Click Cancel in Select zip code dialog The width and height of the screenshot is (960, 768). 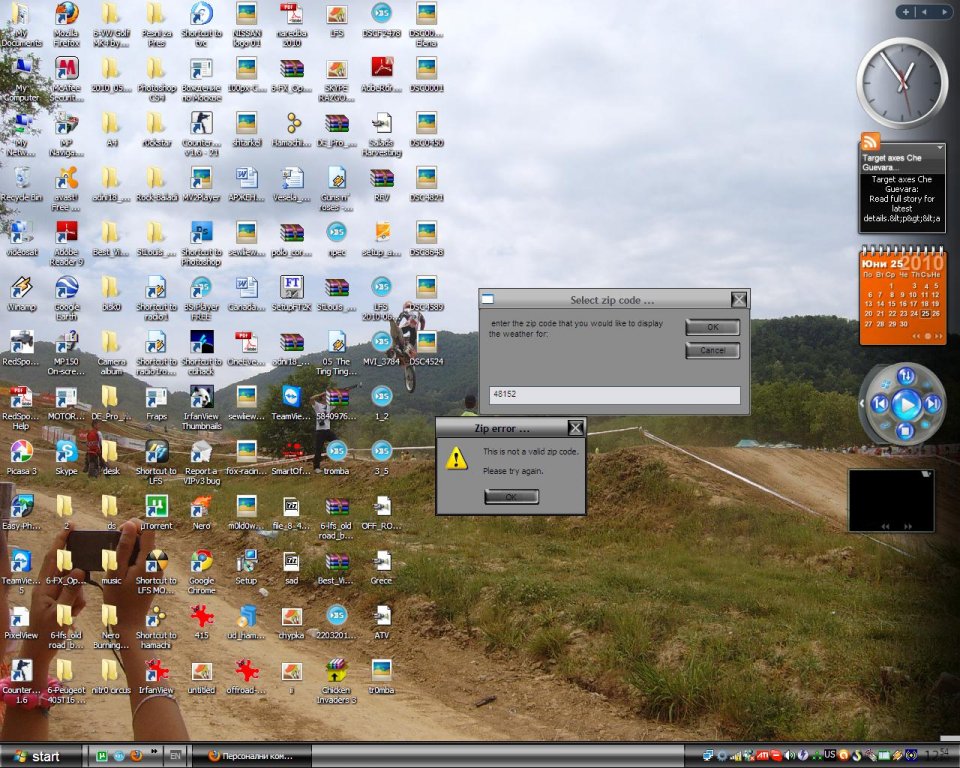pyautogui.click(x=712, y=351)
